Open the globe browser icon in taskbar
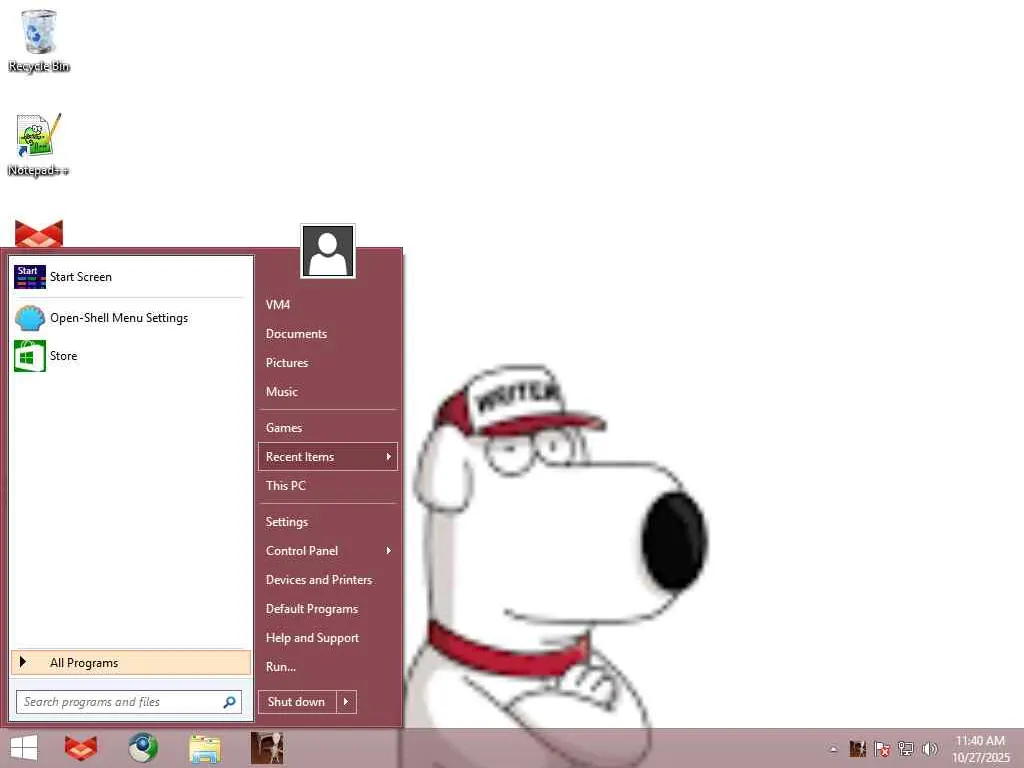 click(143, 748)
